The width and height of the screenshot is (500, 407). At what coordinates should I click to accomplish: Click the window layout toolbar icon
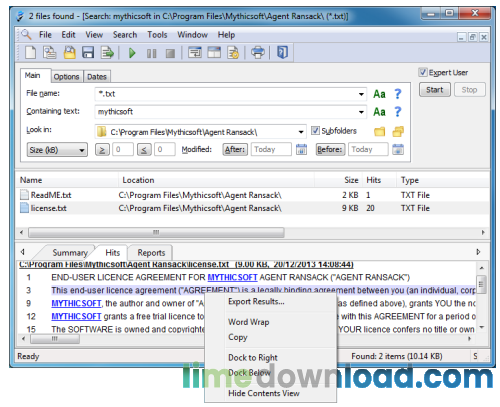(214, 53)
